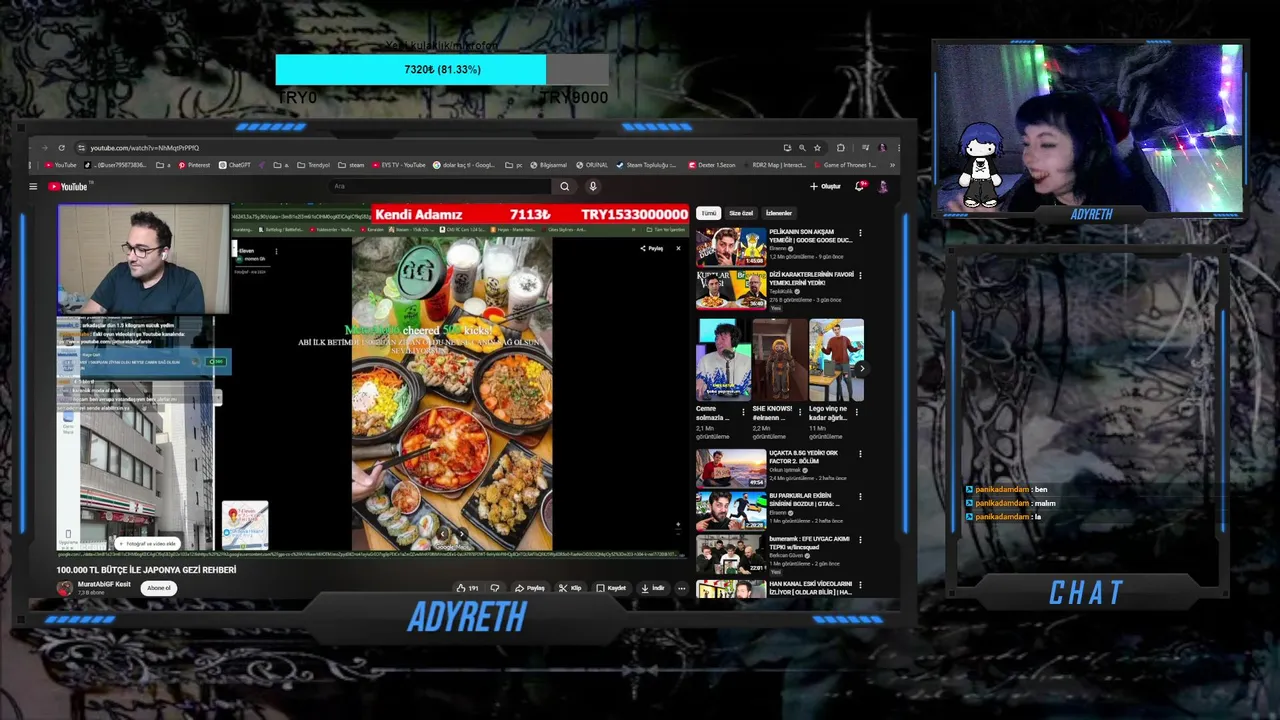Open SHE KNOWS! short thumbnail
This screenshot has width=1280, height=720.
779,360
